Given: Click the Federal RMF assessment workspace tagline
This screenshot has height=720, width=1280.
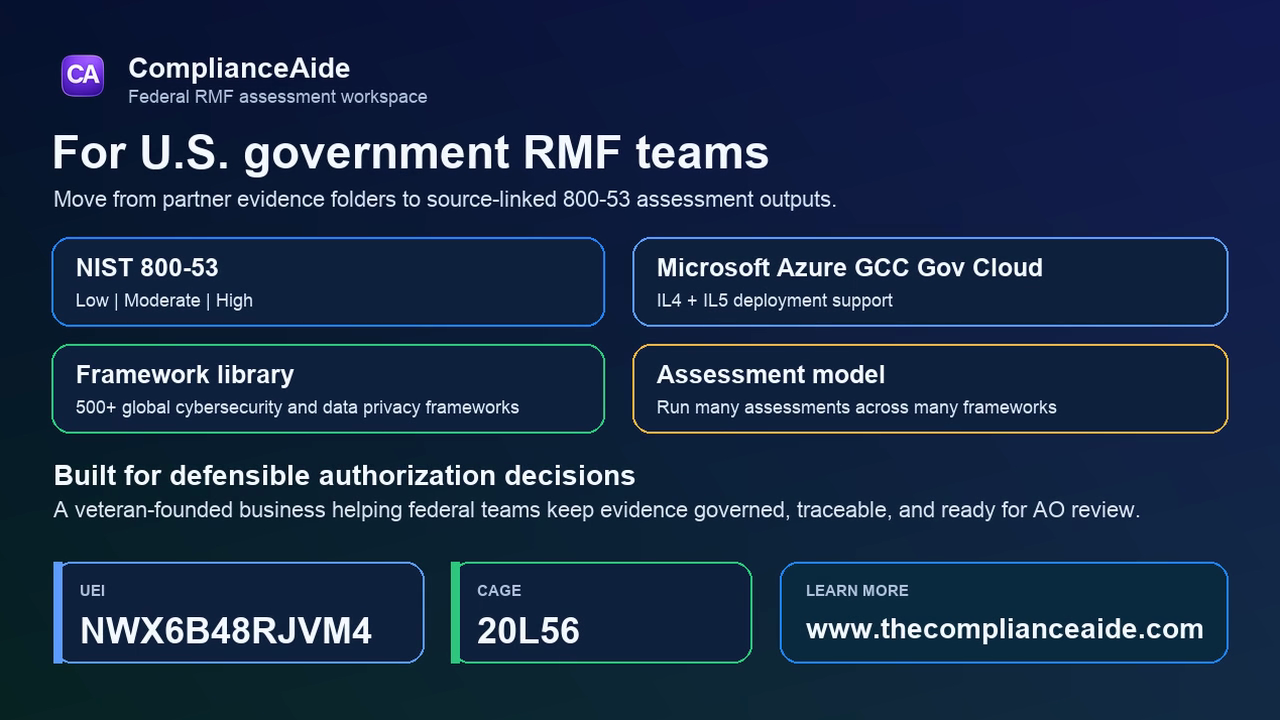Looking at the screenshot, I should [278, 97].
